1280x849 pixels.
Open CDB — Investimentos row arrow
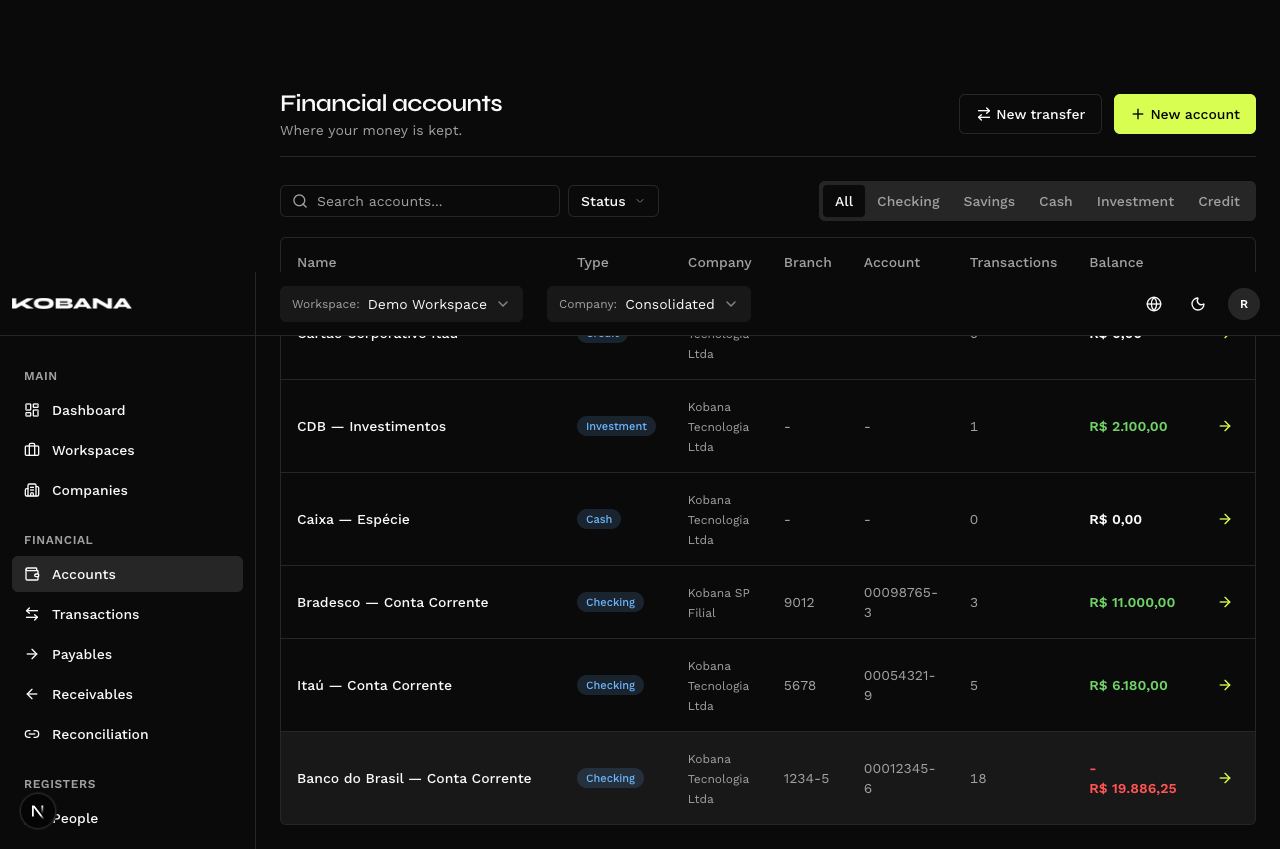pyautogui.click(x=1225, y=426)
